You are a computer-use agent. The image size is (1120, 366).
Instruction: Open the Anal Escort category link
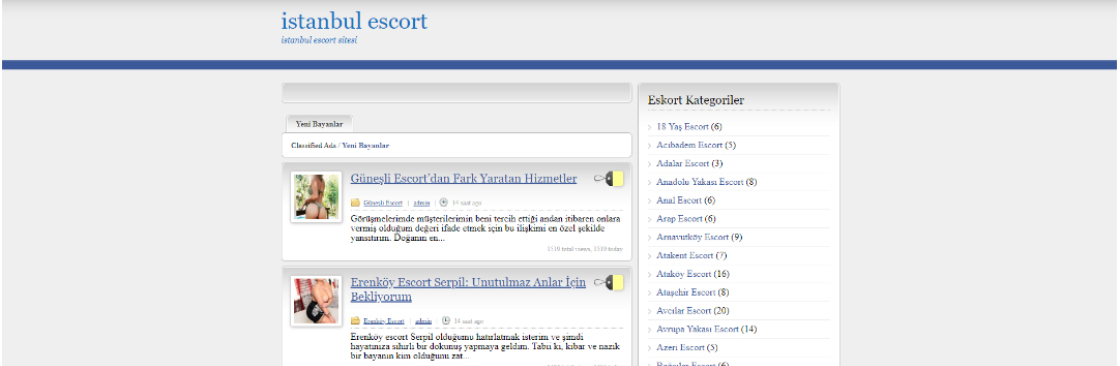[679, 201]
